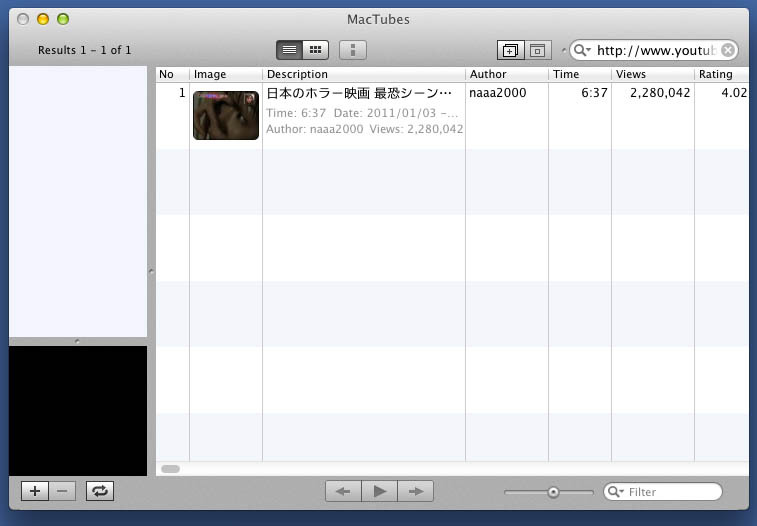The height and width of the screenshot is (526, 757).
Task: Click the 2,280,042 views cell
Action: tap(660, 93)
